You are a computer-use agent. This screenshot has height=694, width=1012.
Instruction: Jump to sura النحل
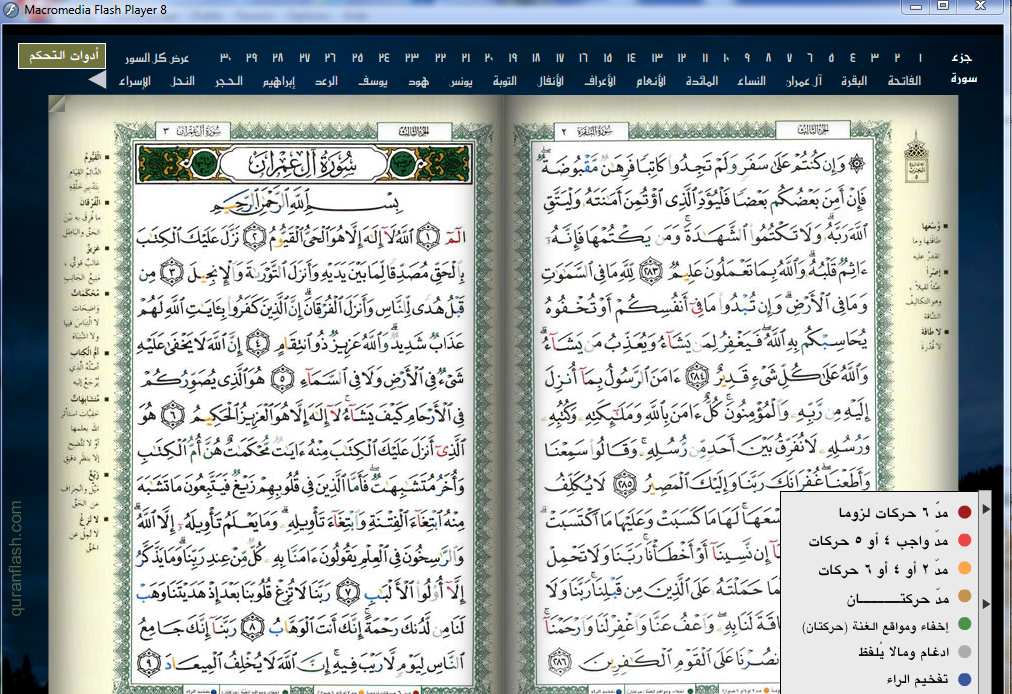[183, 81]
